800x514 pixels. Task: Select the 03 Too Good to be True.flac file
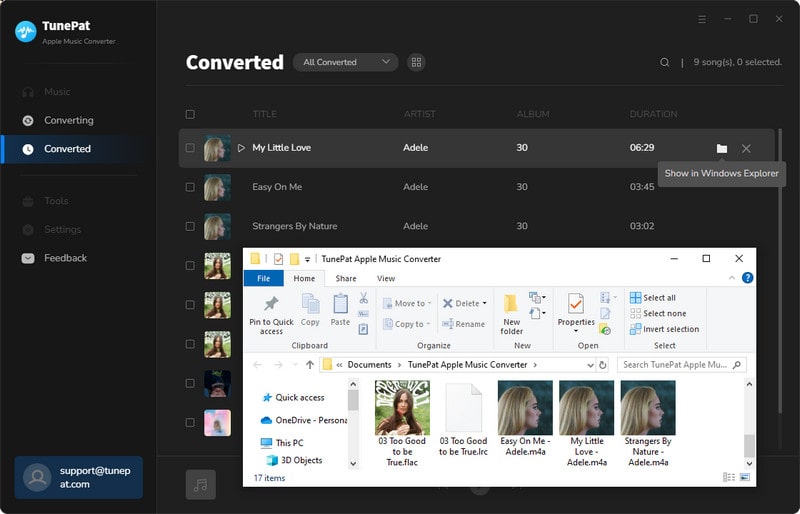(402, 424)
